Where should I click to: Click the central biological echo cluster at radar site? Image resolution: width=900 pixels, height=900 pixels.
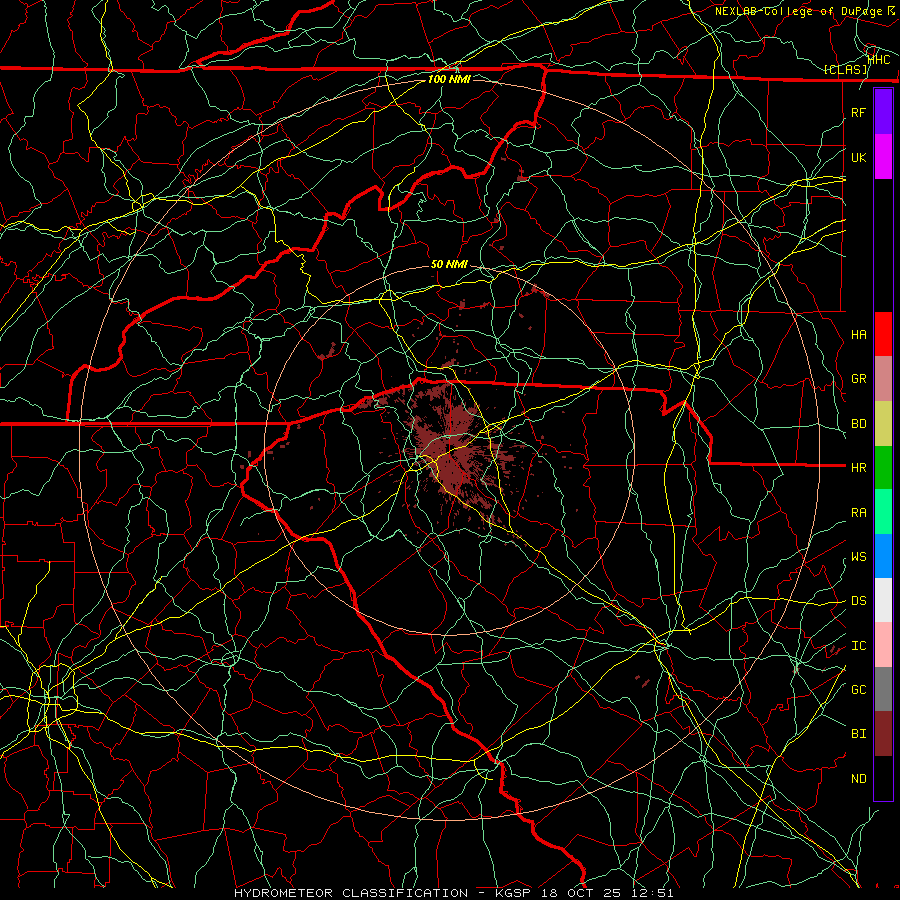click(x=452, y=451)
